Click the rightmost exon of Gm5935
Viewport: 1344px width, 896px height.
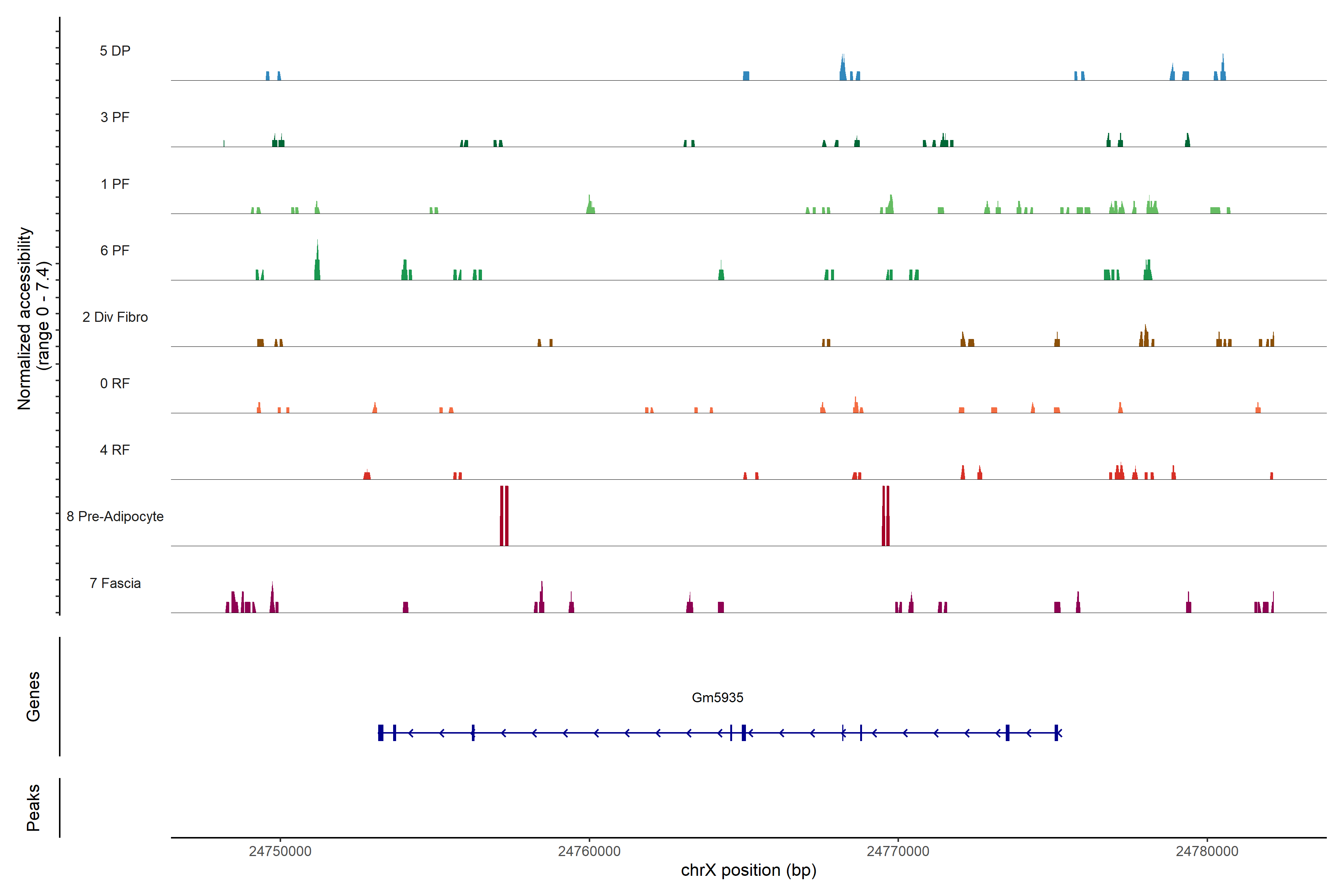coord(1057,732)
